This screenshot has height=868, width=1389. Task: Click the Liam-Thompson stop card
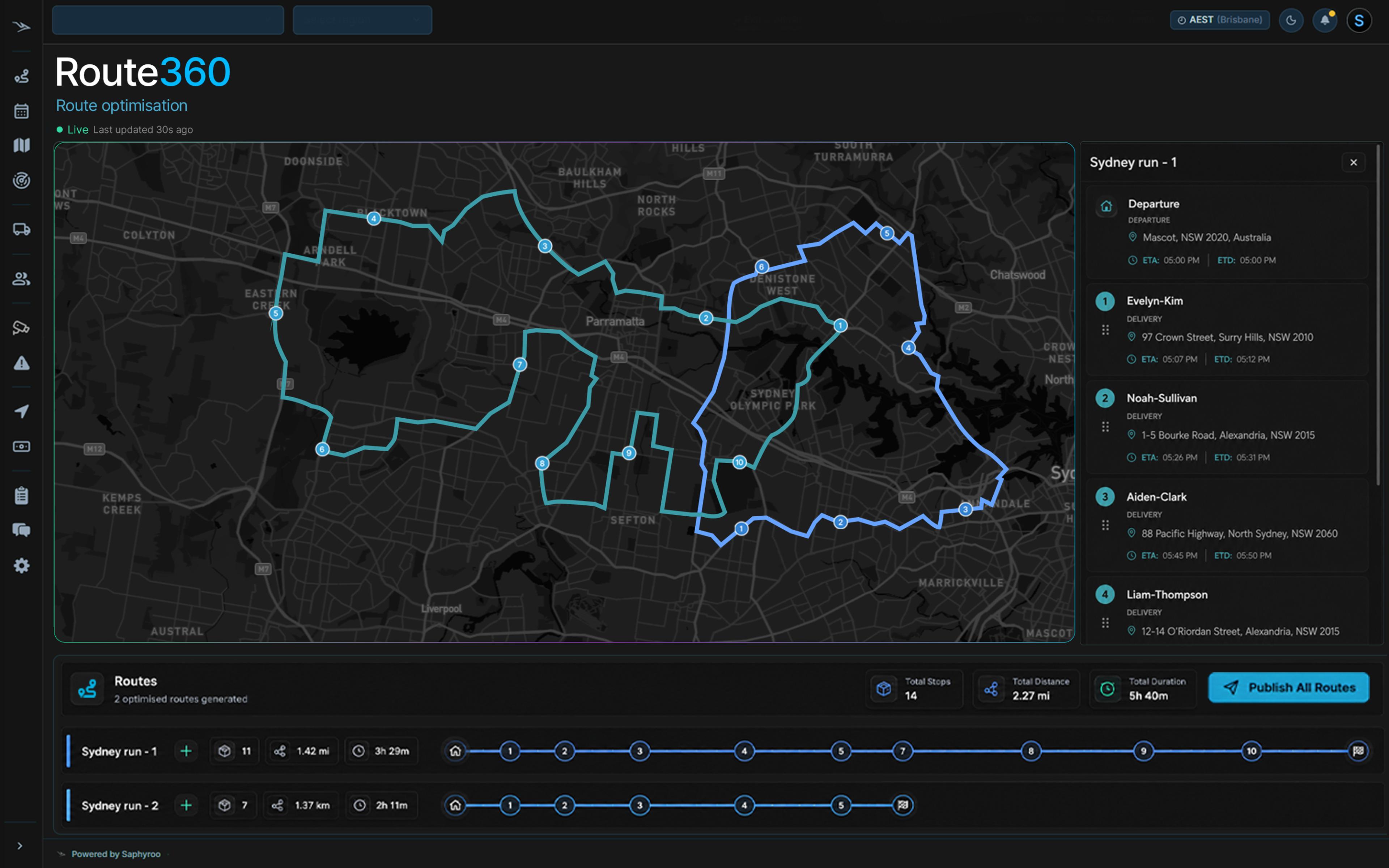click(x=1227, y=611)
